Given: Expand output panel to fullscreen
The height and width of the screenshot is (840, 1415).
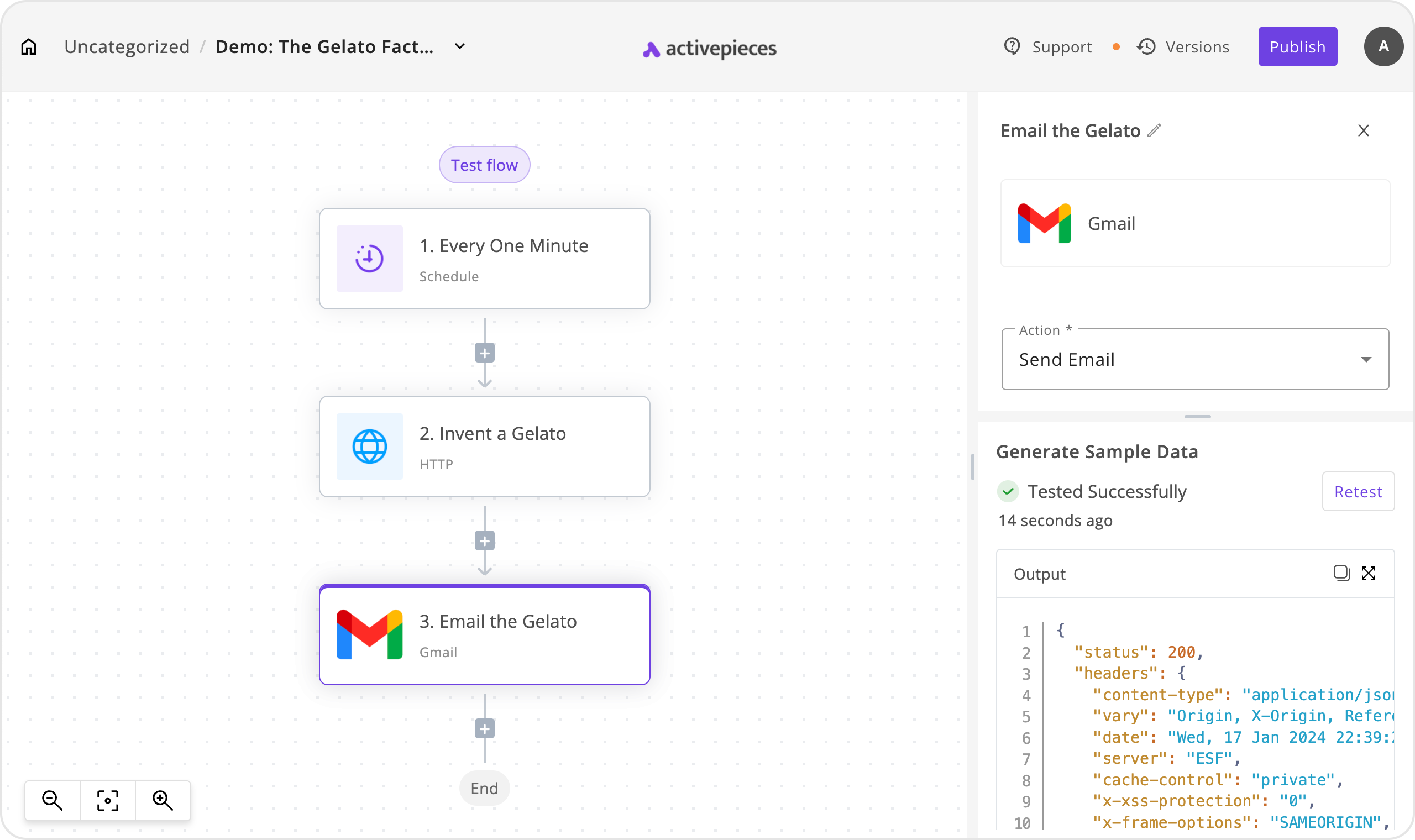Looking at the screenshot, I should 1369,573.
